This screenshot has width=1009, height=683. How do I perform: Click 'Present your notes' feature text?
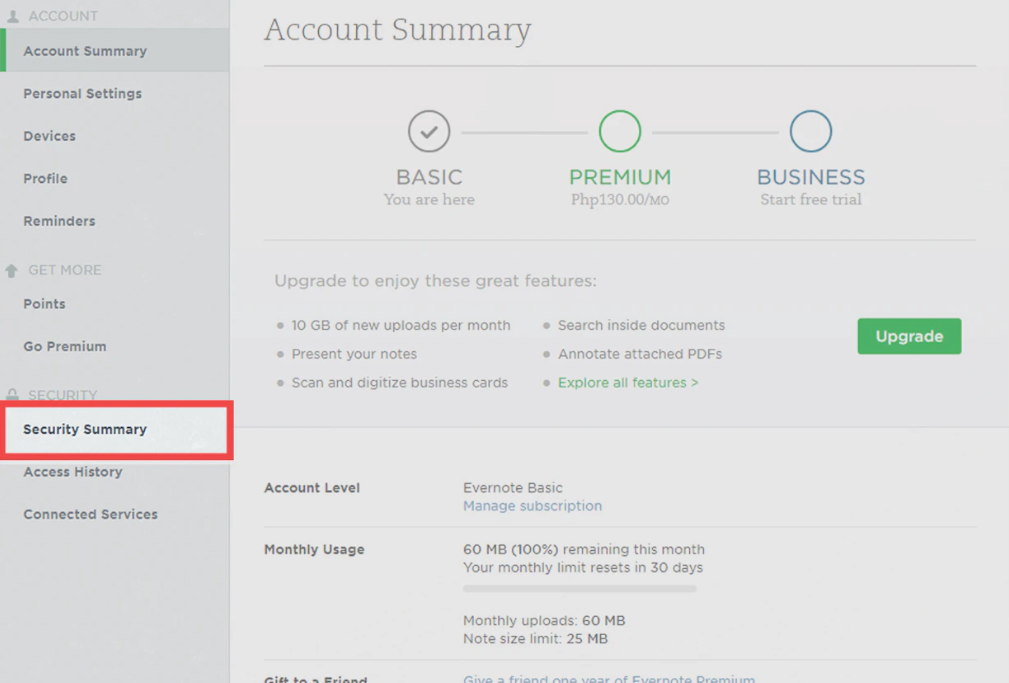coord(354,354)
